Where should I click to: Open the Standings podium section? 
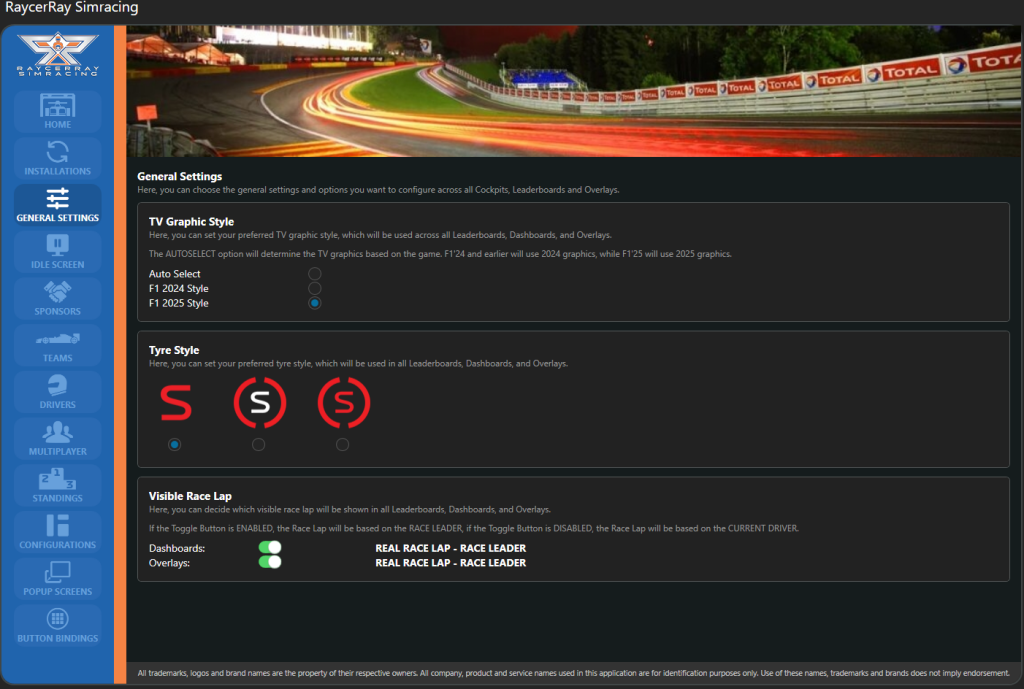57,485
